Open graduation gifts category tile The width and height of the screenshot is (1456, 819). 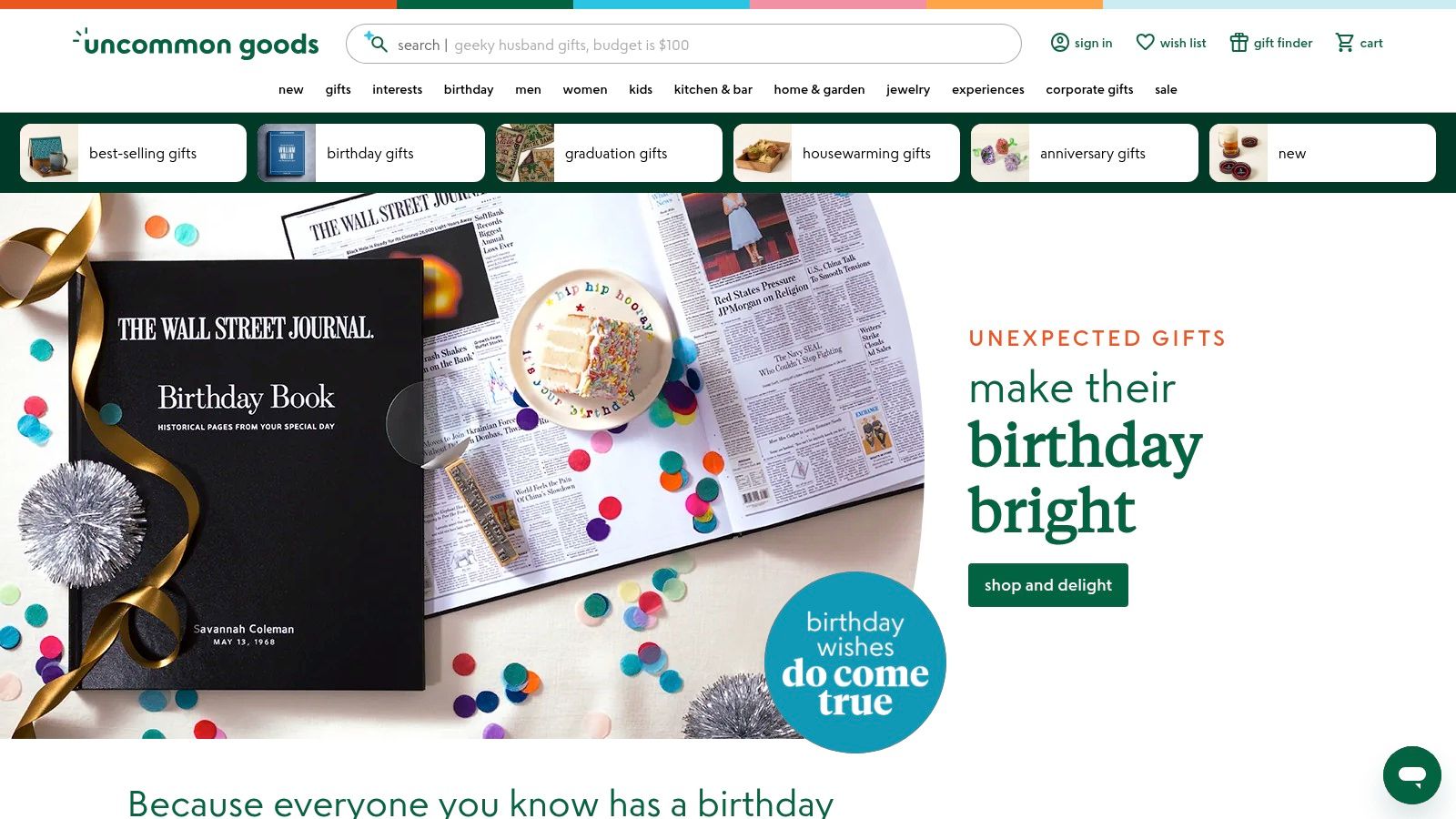(609, 153)
